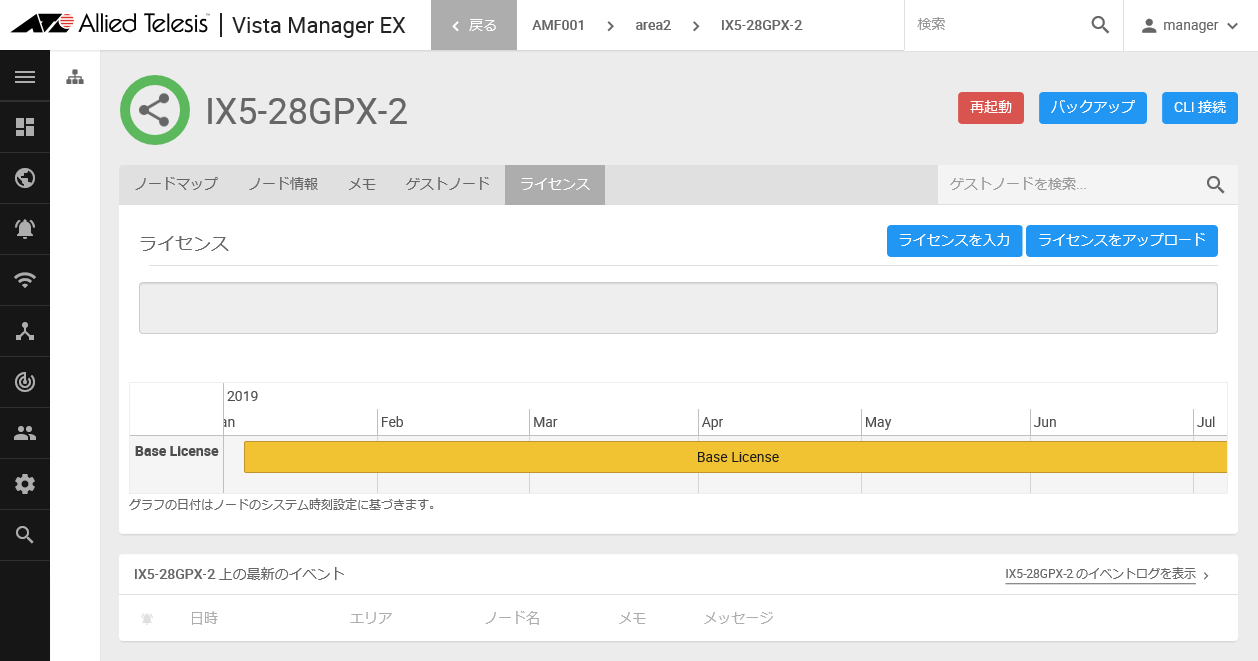Screen dimensions: 1258x661
Task: Click the Jul month label on the timeline
Action: coord(1206,422)
